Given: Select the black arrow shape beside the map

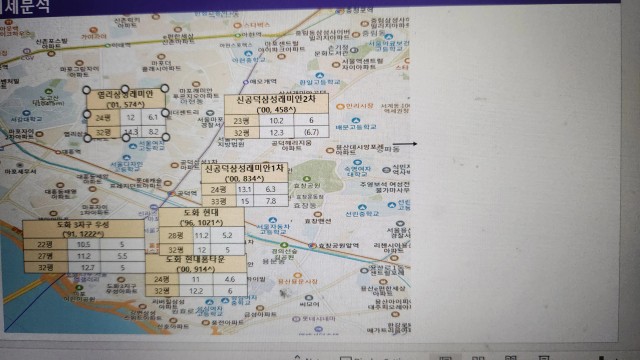Looking at the screenshot, I should coord(405,144).
